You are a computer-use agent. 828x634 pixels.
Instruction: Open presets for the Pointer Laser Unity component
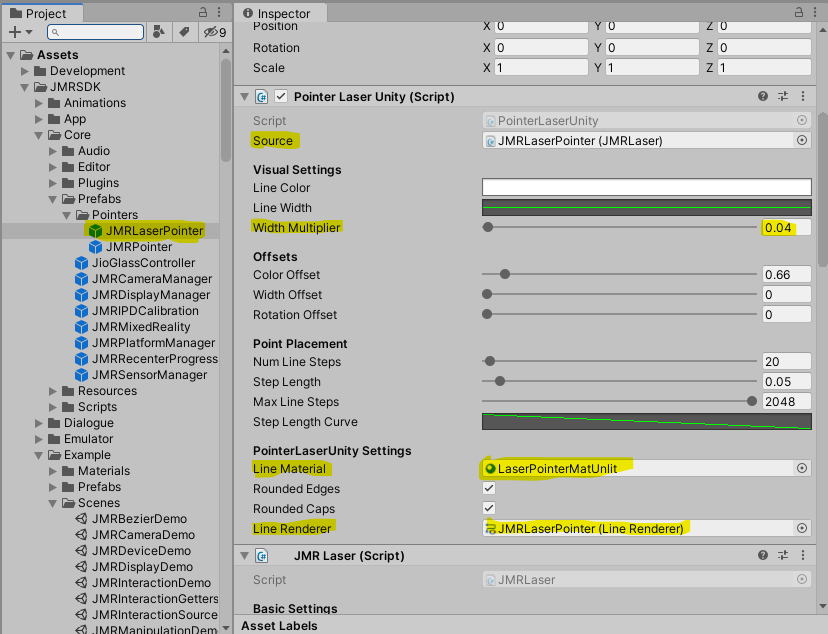pyautogui.click(x=784, y=96)
